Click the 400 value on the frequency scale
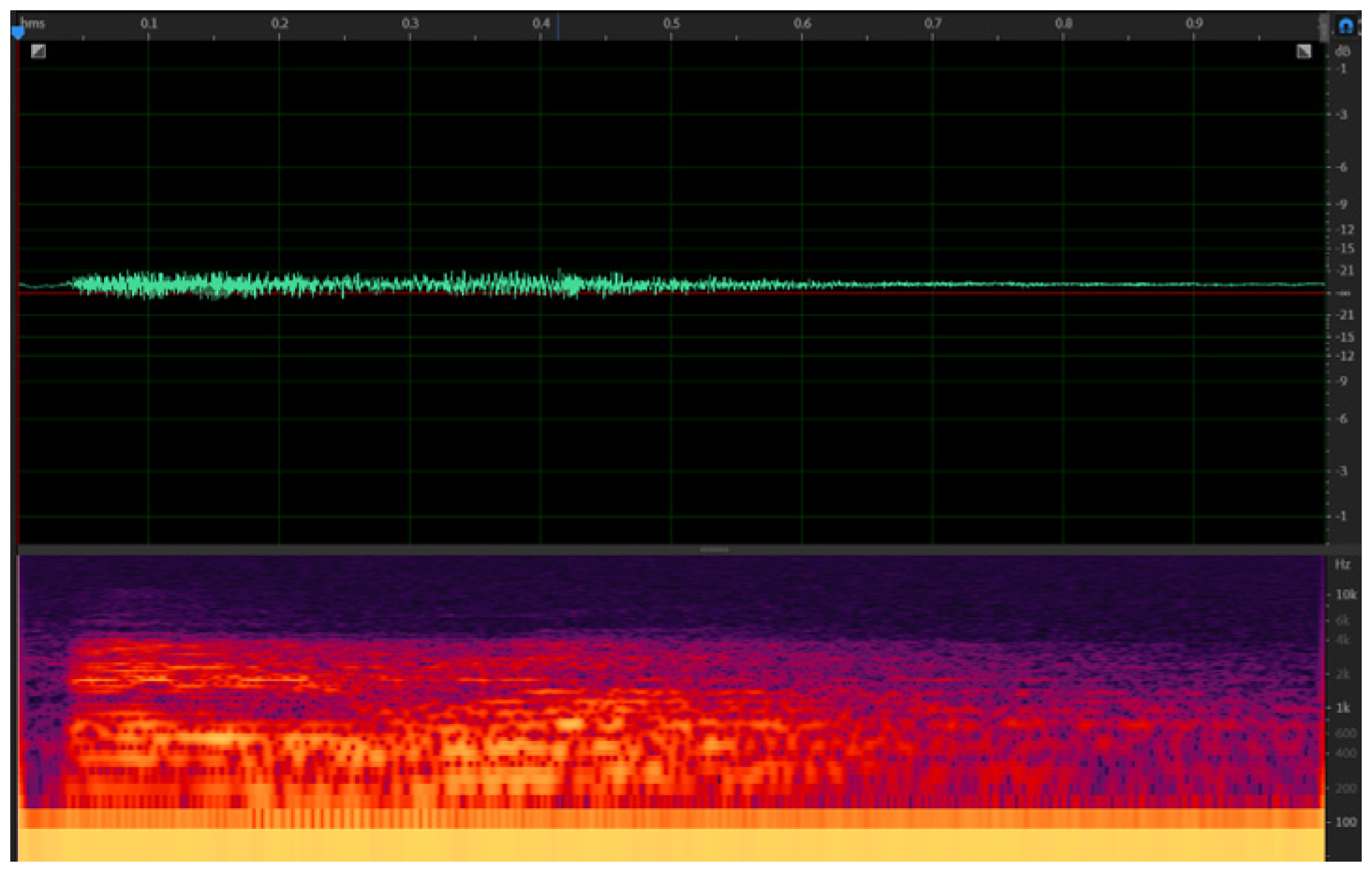Viewport: 1372px width, 871px height. (1346, 753)
